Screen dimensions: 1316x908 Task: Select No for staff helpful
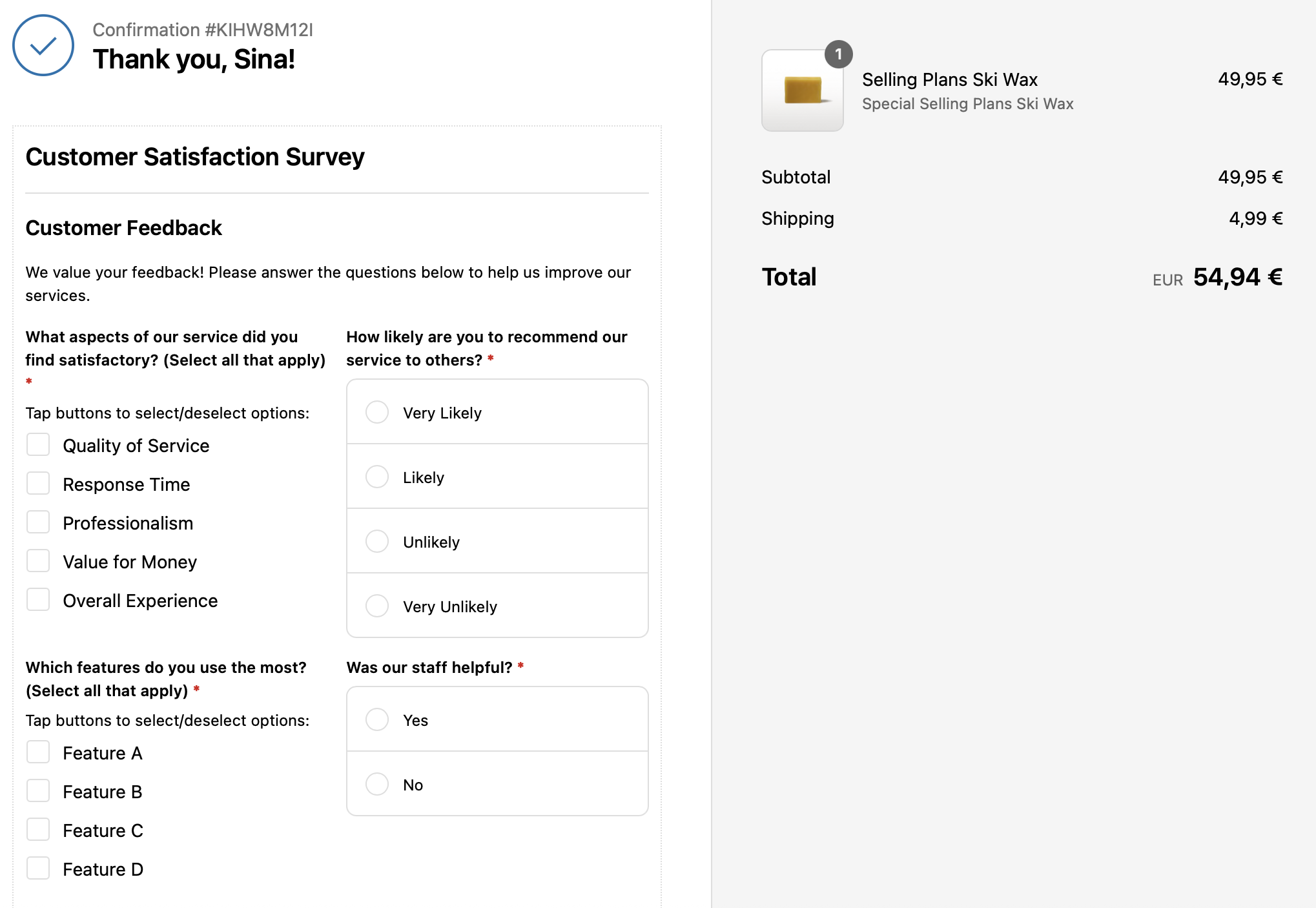coord(377,784)
